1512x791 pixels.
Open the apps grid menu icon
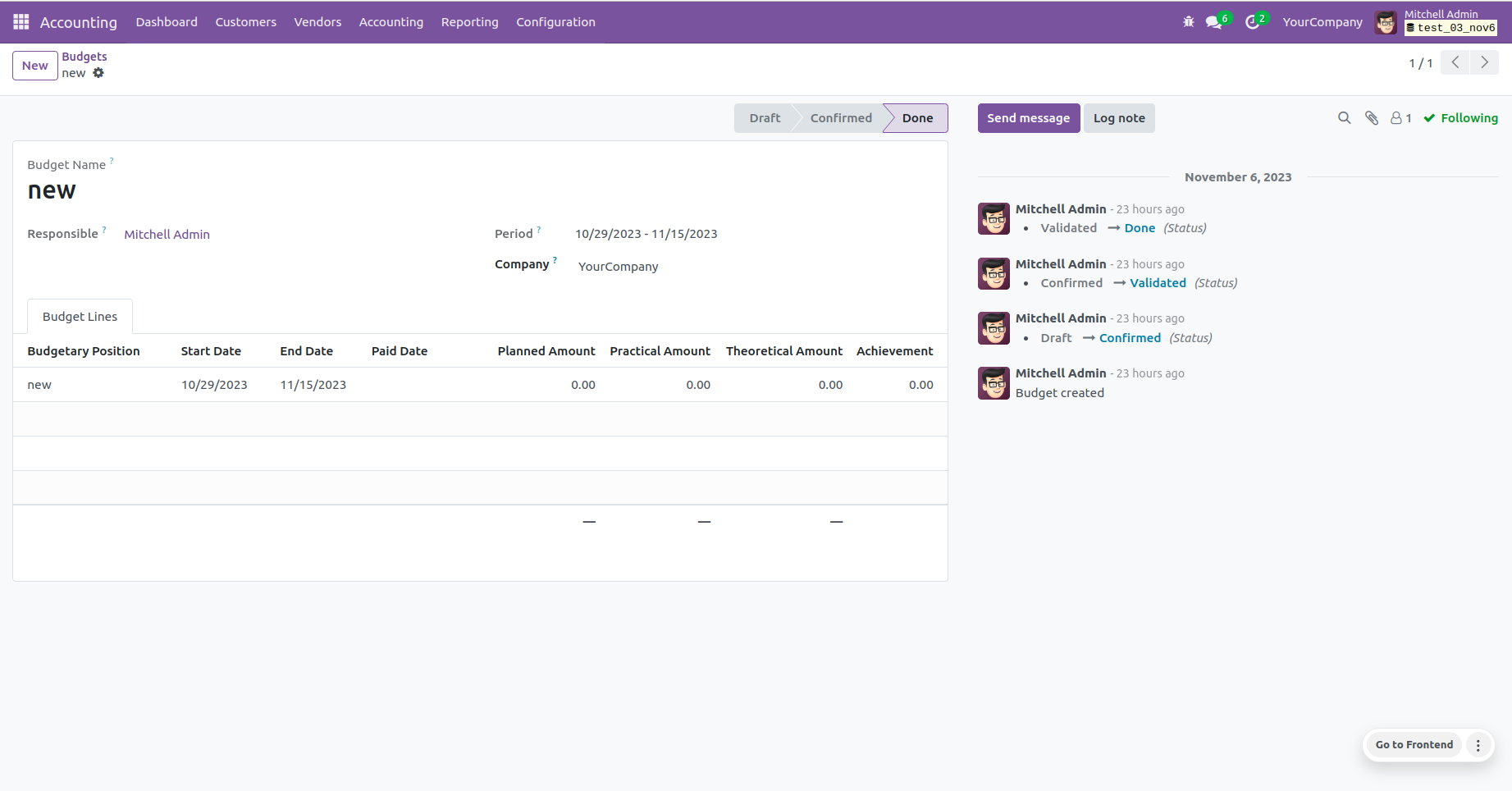point(21,22)
